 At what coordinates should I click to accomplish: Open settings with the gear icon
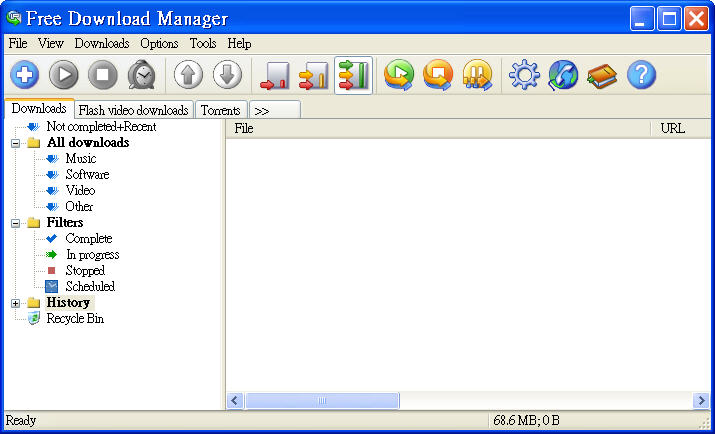click(x=524, y=75)
